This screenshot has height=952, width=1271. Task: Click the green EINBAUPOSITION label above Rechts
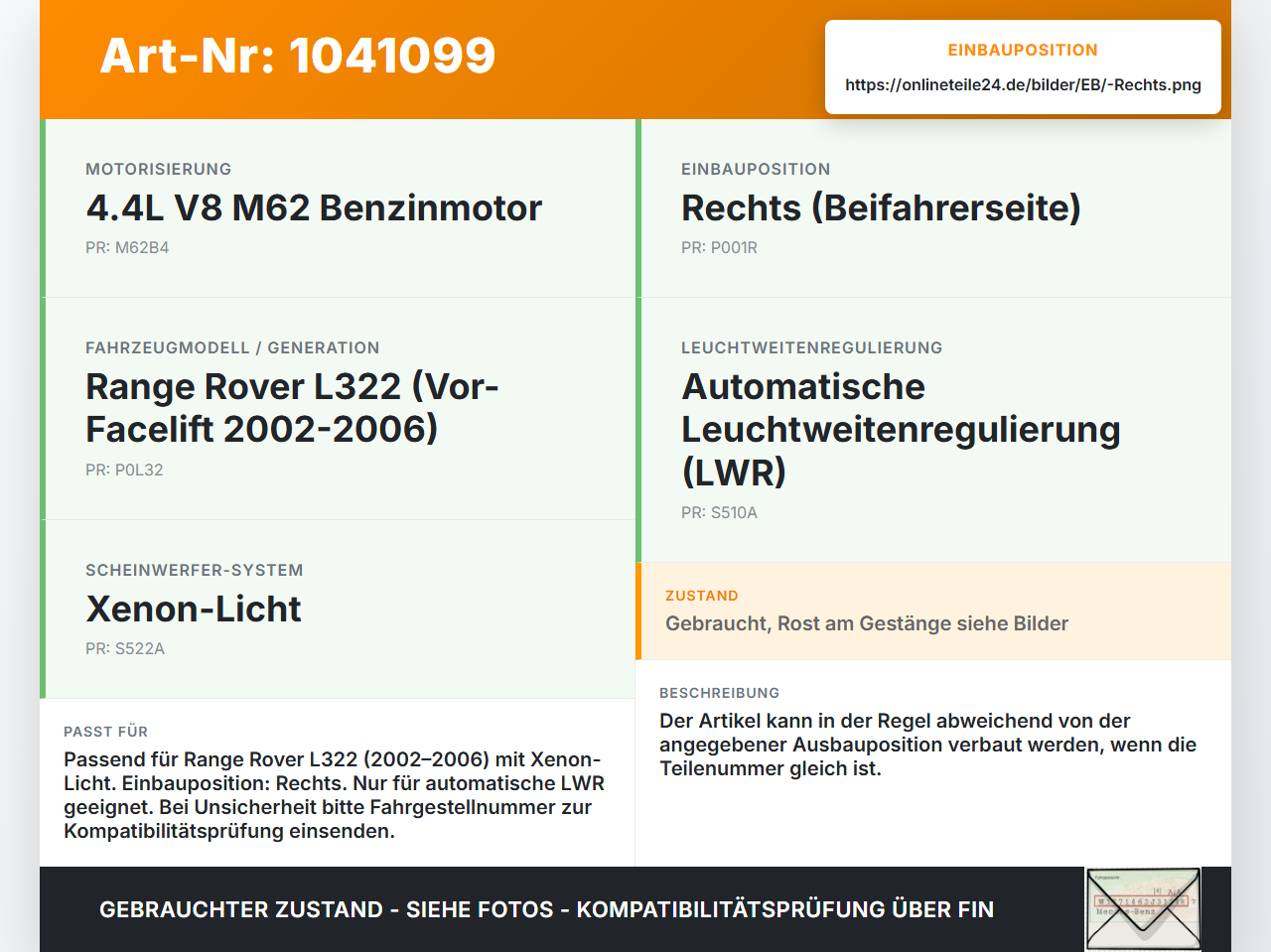756,169
